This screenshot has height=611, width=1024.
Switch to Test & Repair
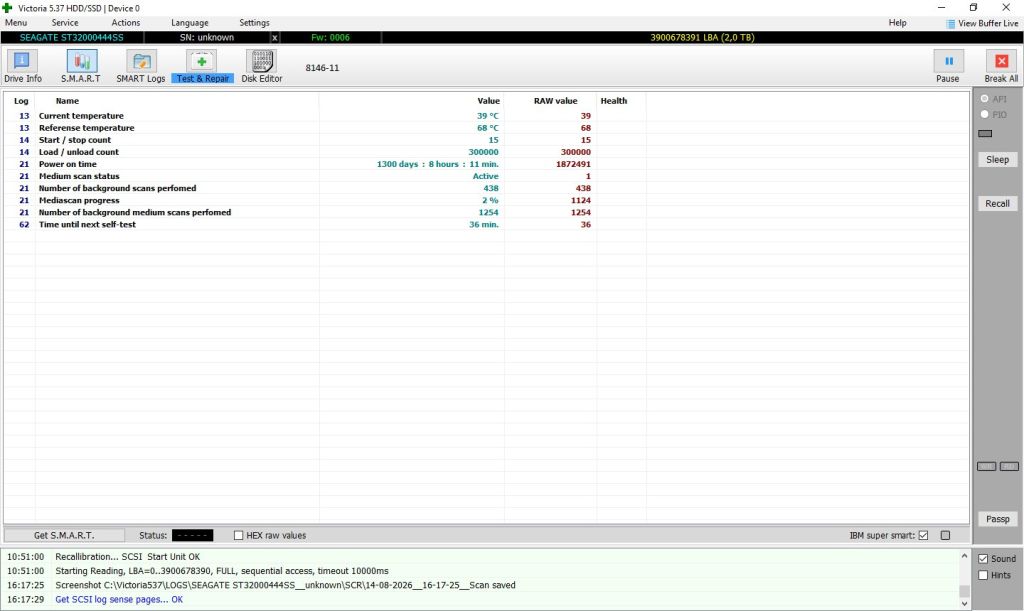(x=202, y=67)
